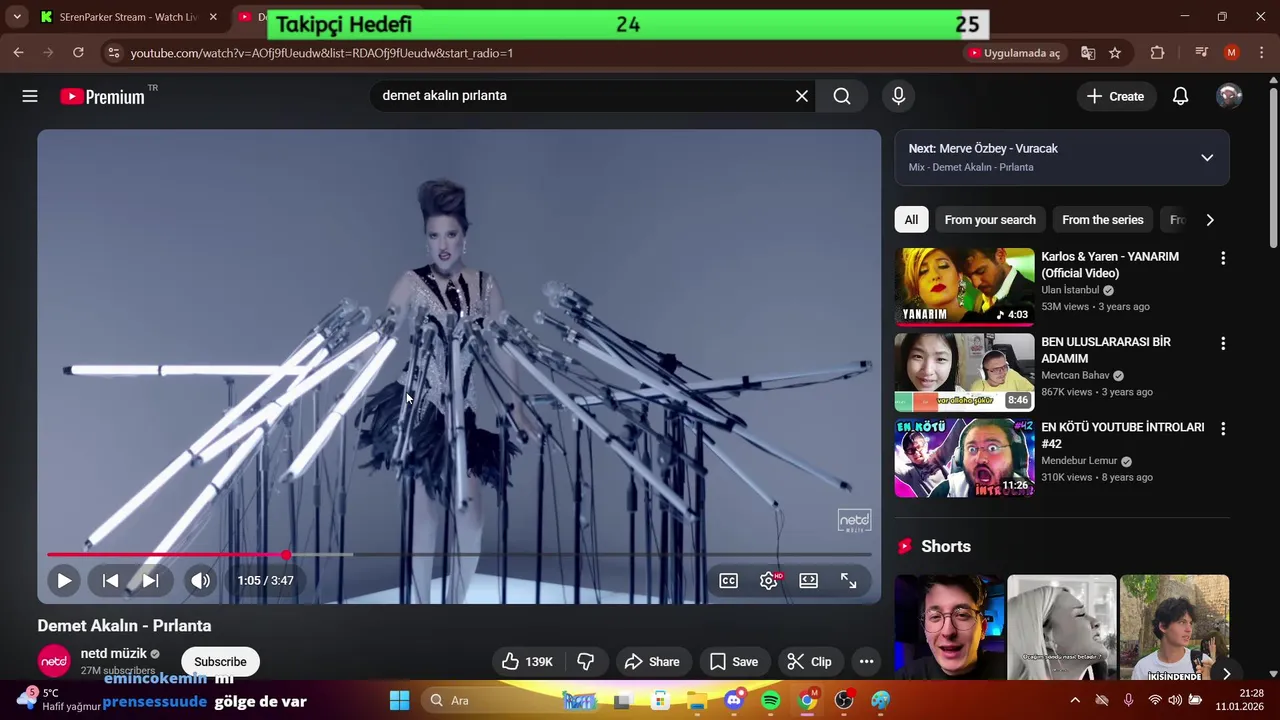Click the magnifier search button

click(842, 96)
